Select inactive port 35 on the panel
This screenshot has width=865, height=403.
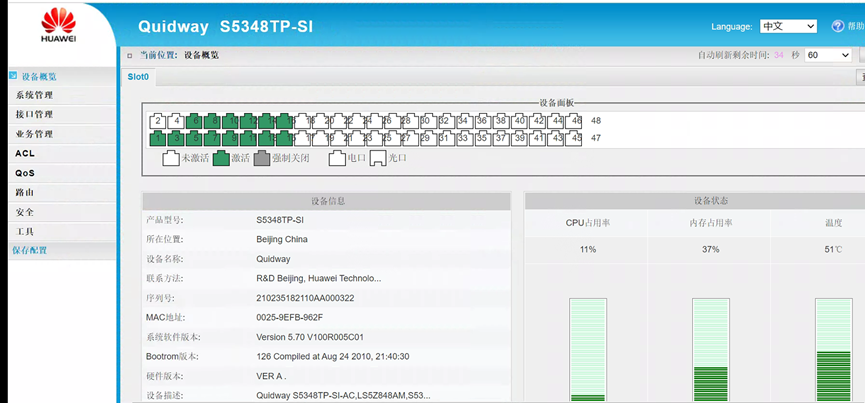pyautogui.click(x=483, y=138)
